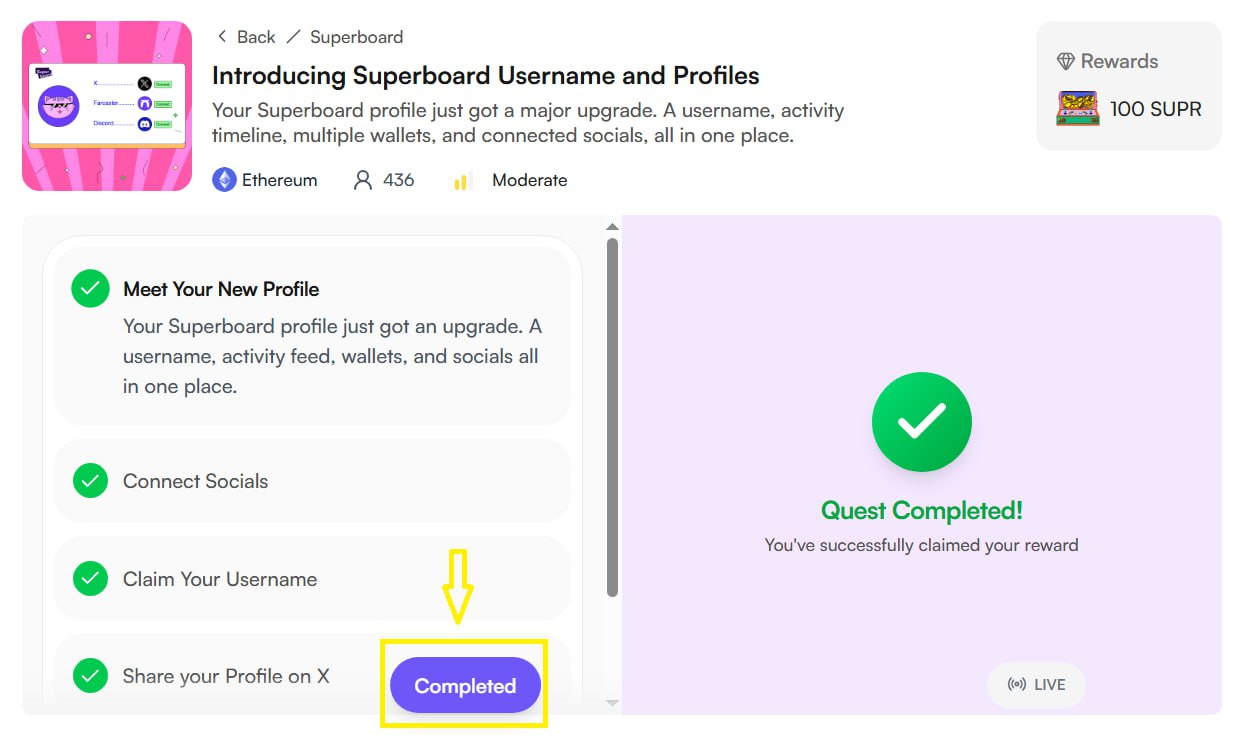Click the Meet Your New Profile checkmark
This screenshot has height=753, width=1251.
coord(90,289)
